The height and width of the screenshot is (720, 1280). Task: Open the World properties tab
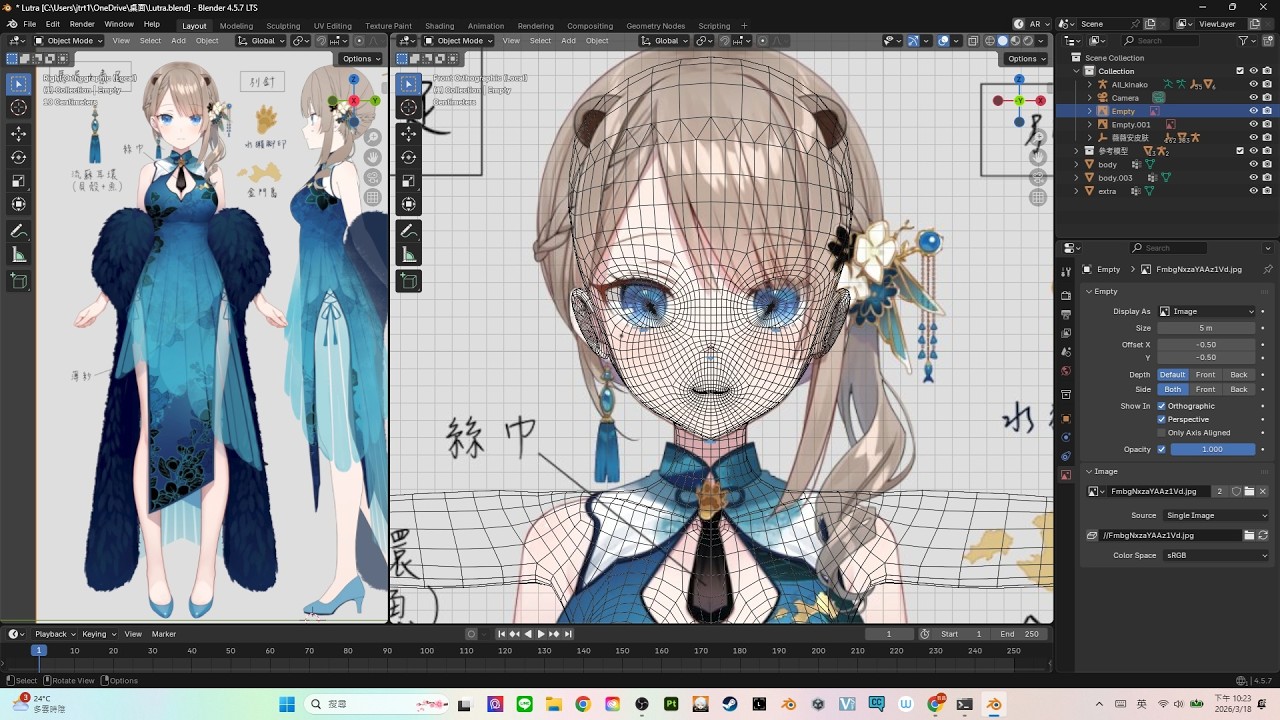pyautogui.click(x=1066, y=371)
